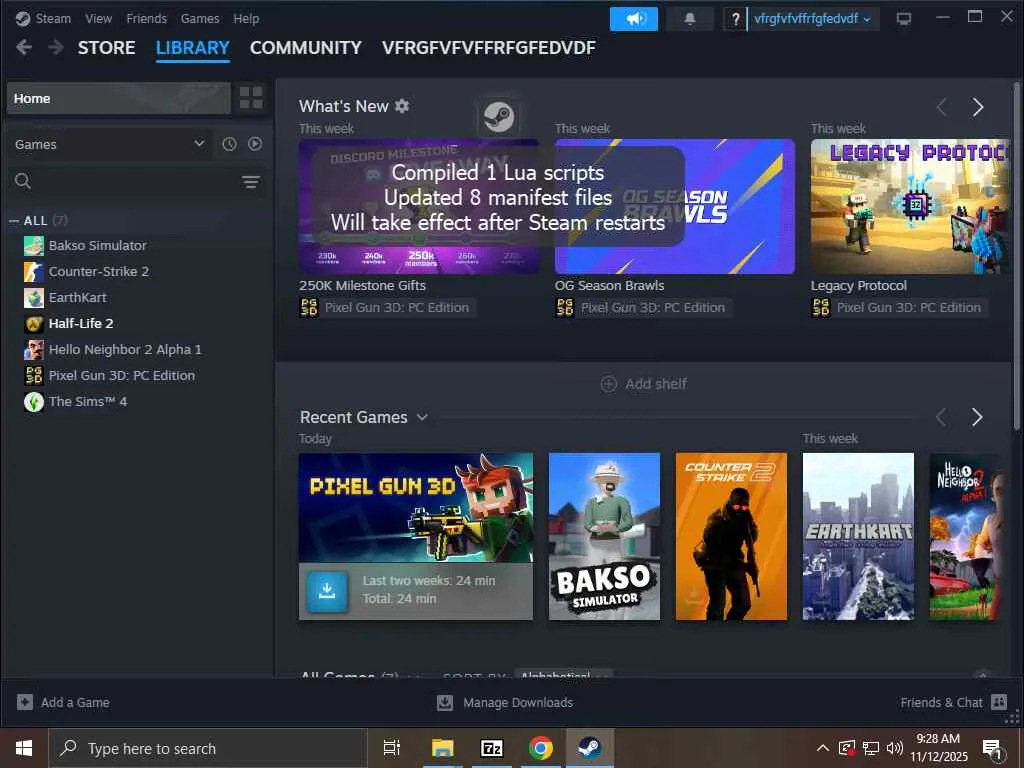Open What's New settings gear
The width and height of the screenshot is (1024, 768).
point(402,106)
